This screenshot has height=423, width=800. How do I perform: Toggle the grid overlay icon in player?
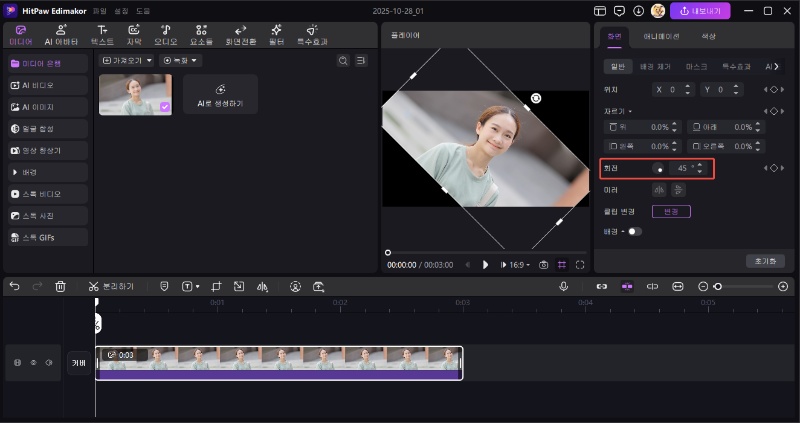(562, 265)
